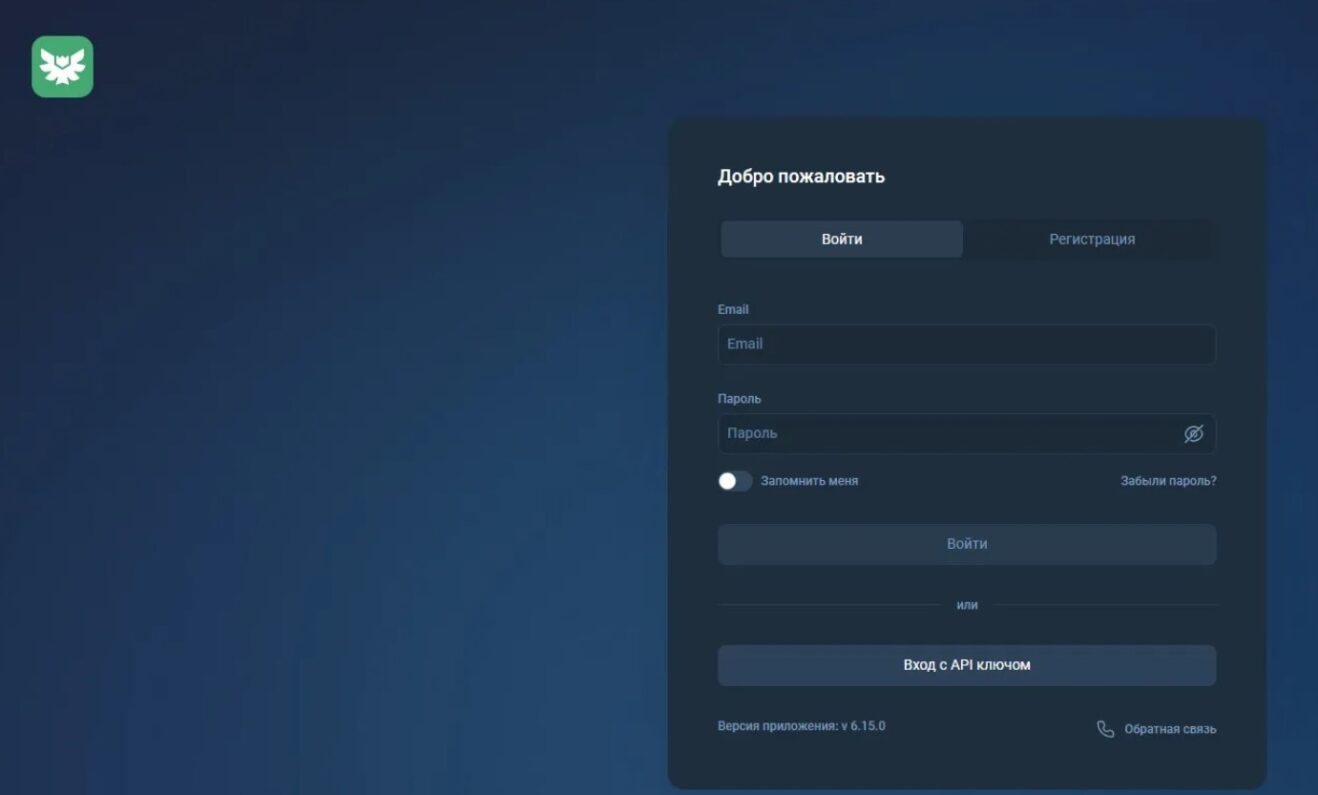
Task: Click the или divider text
Action: coord(966,605)
